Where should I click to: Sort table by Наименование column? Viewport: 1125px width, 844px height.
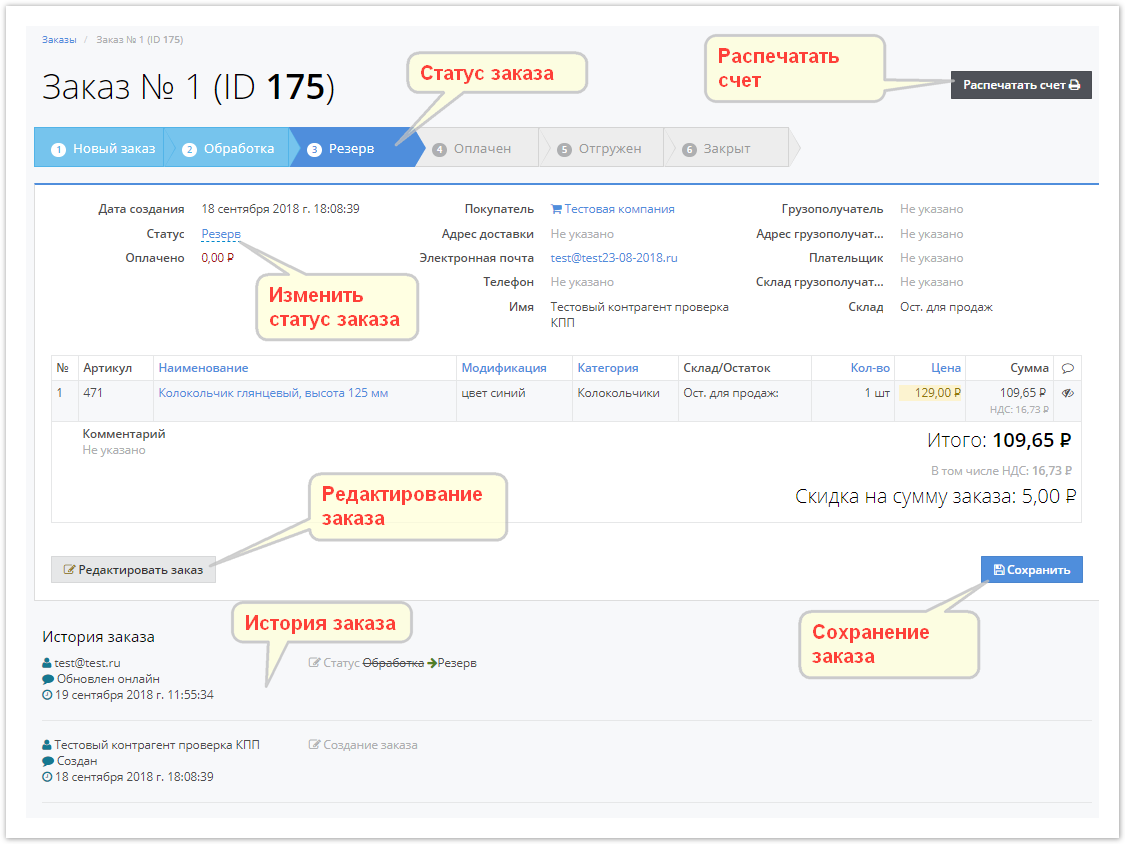point(203,367)
